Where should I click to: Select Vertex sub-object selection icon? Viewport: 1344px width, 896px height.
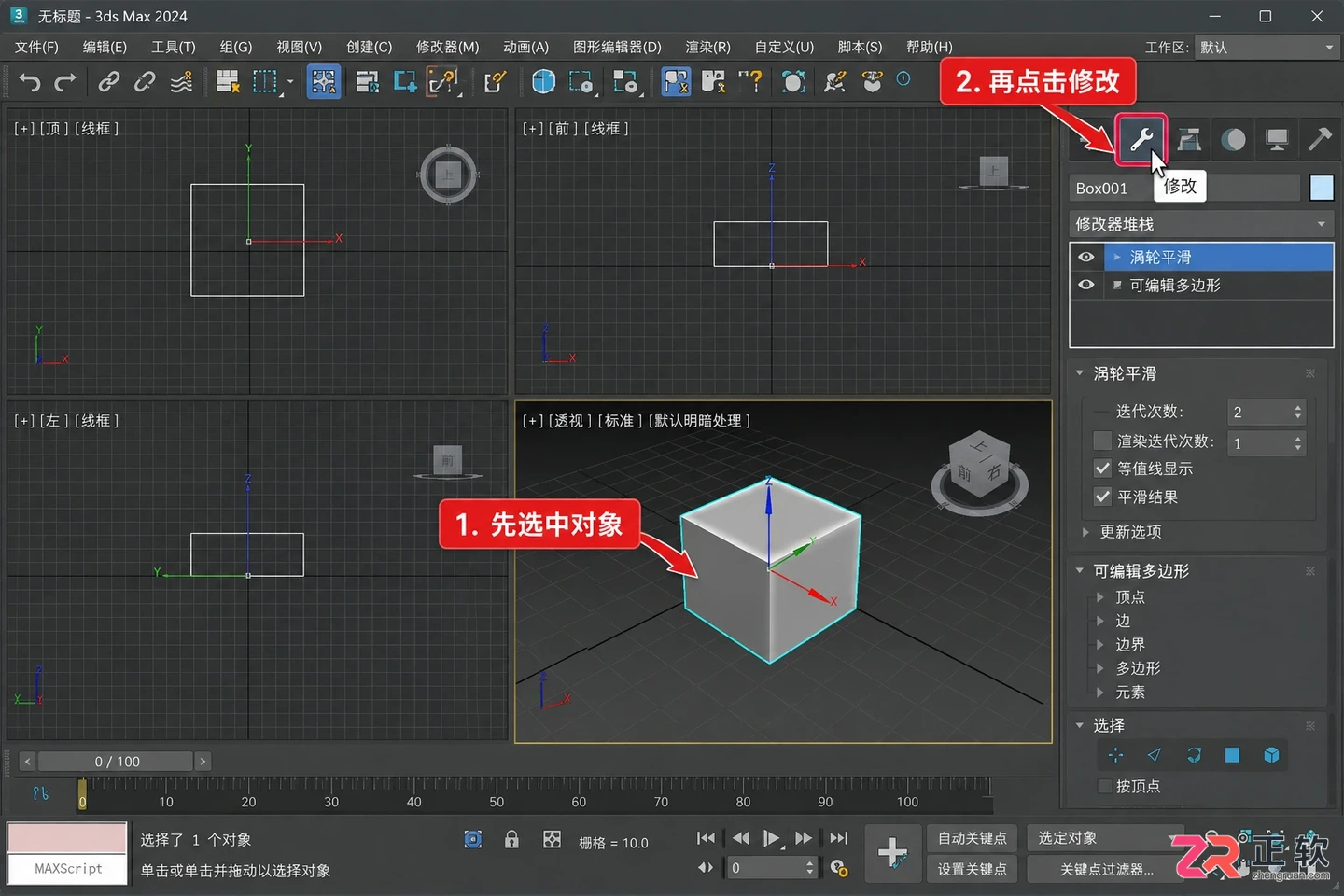(x=1115, y=755)
